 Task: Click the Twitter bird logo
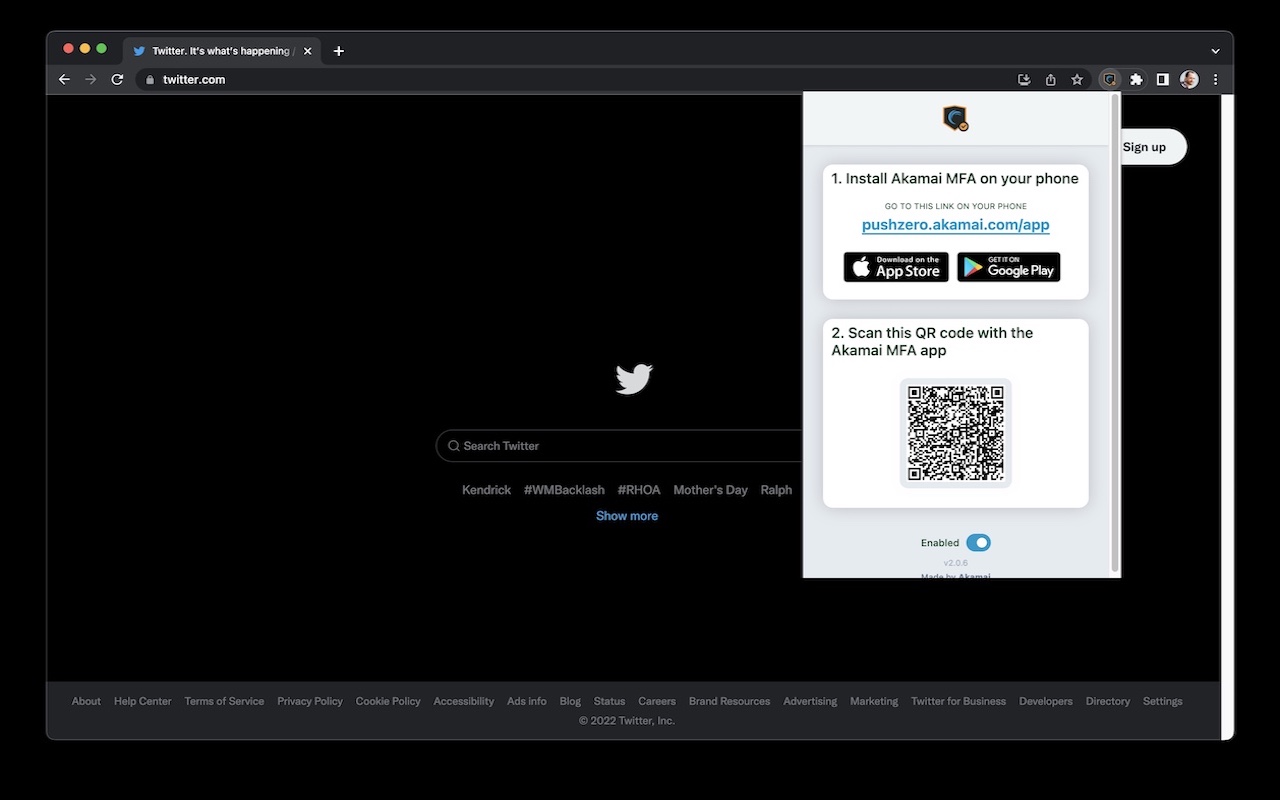point(633,379)
